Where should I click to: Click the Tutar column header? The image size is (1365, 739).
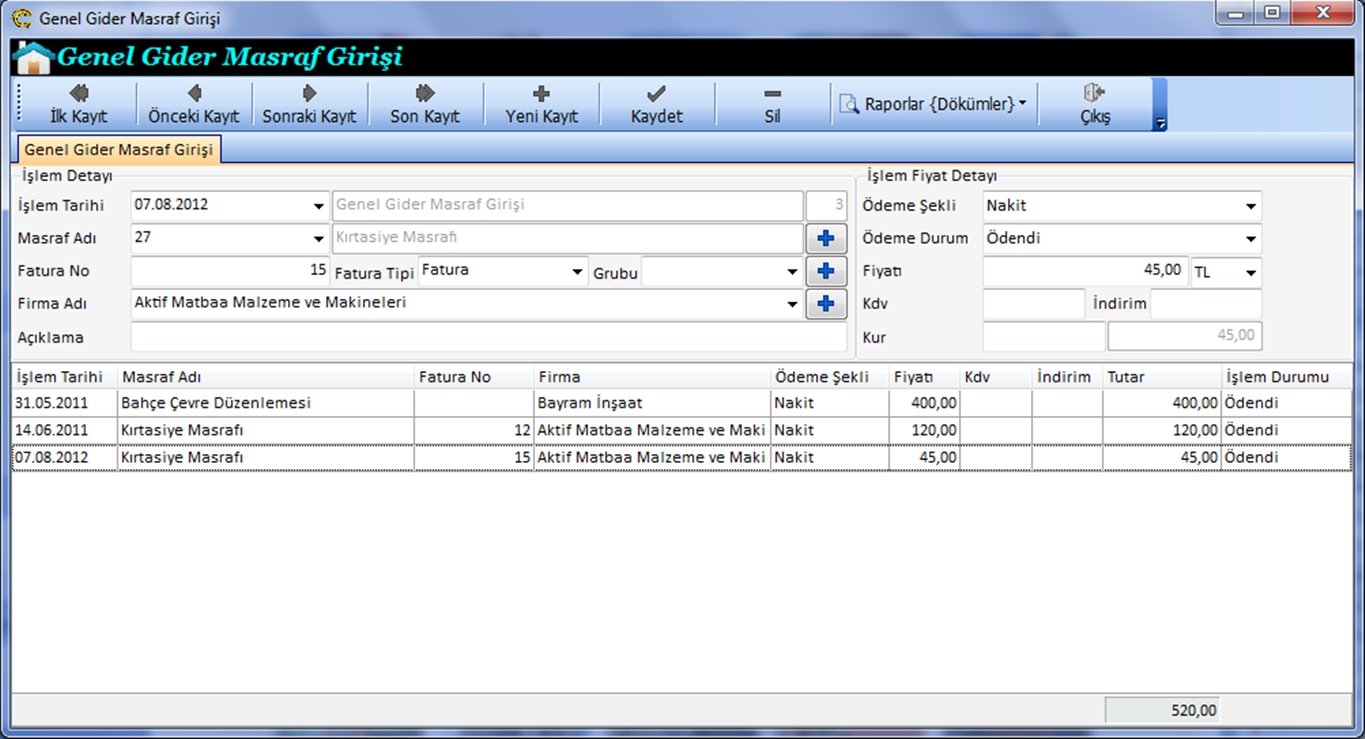1160,377
